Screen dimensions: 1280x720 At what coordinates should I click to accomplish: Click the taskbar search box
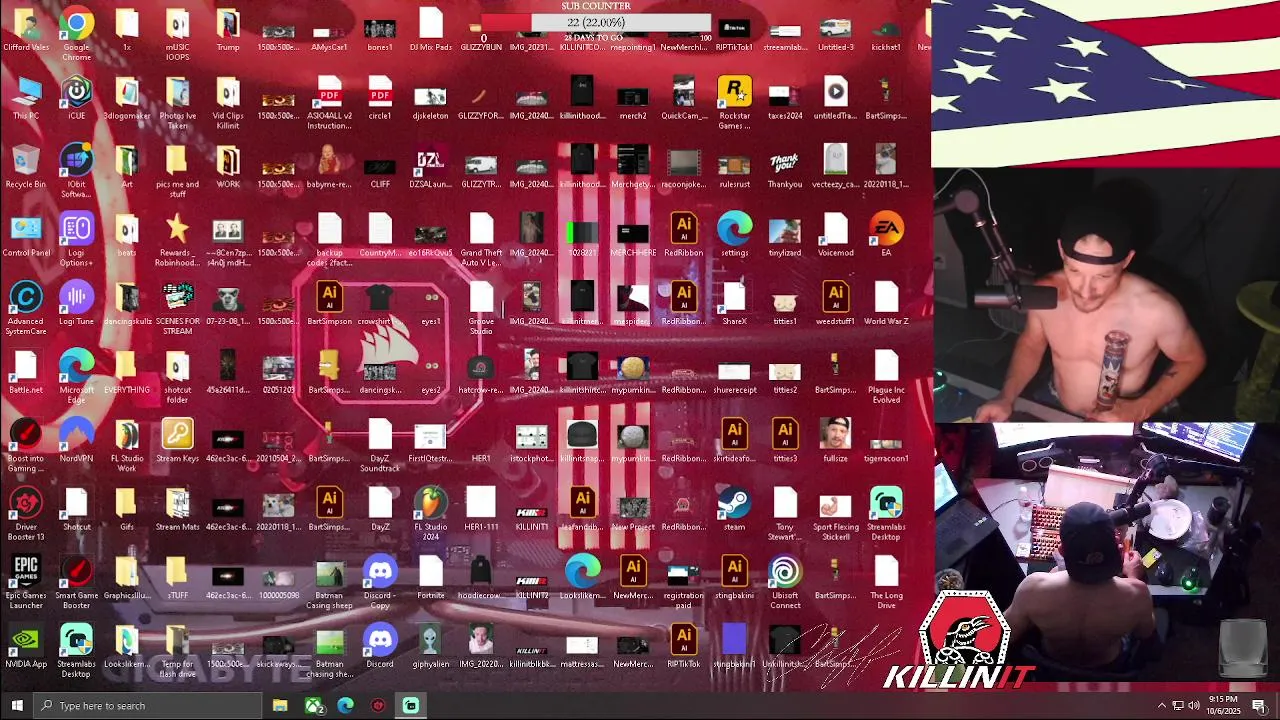click(x=149, y=706)
